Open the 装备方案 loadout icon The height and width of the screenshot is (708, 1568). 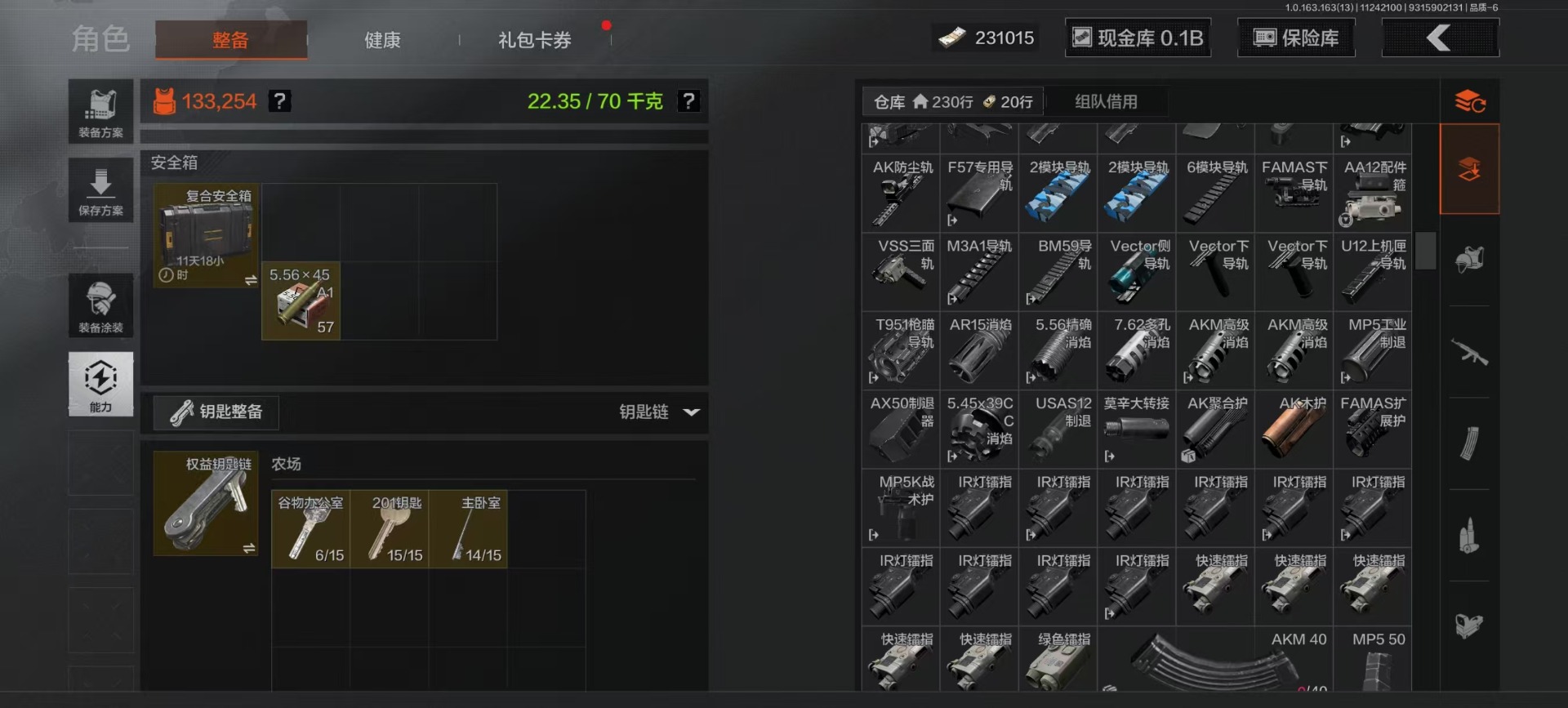[x=100, y=111]
